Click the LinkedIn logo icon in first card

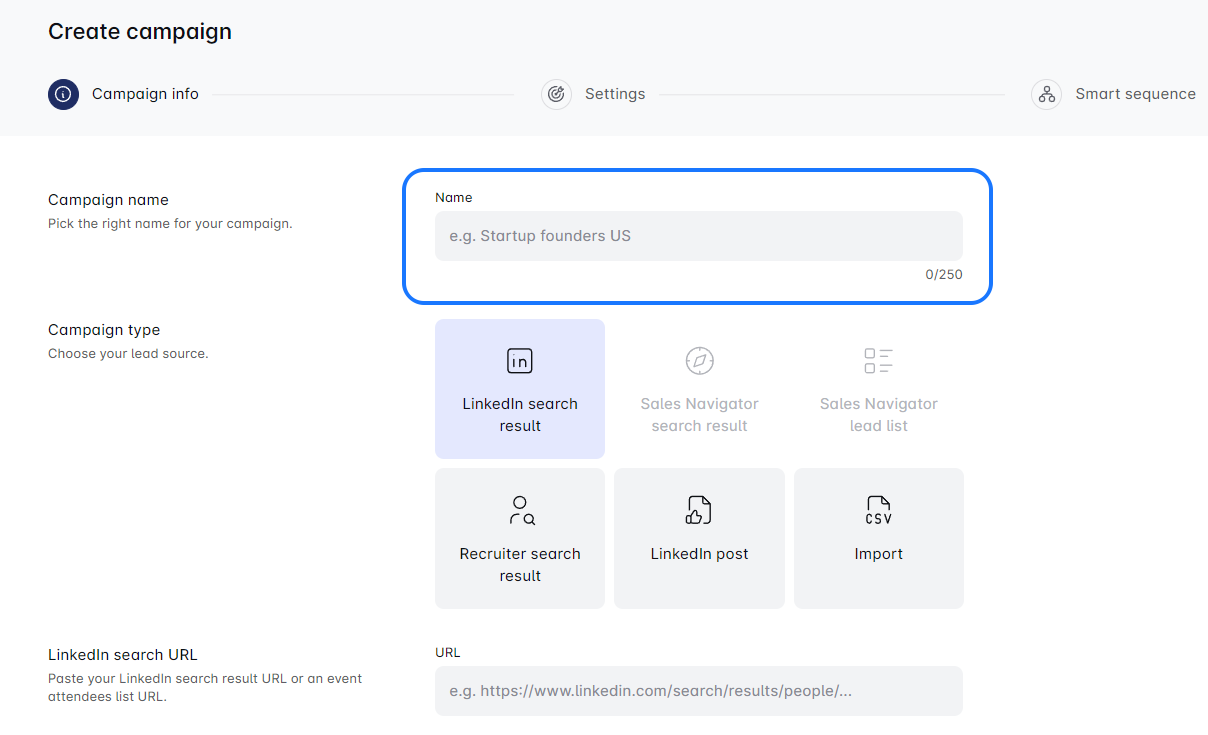(520, 361)
